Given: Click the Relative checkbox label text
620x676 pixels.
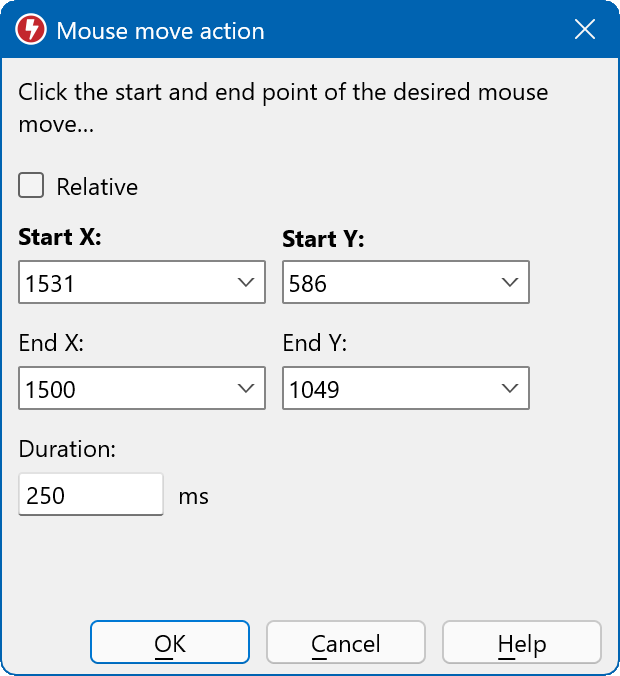Looking at the screenshot, I should 97,187.
